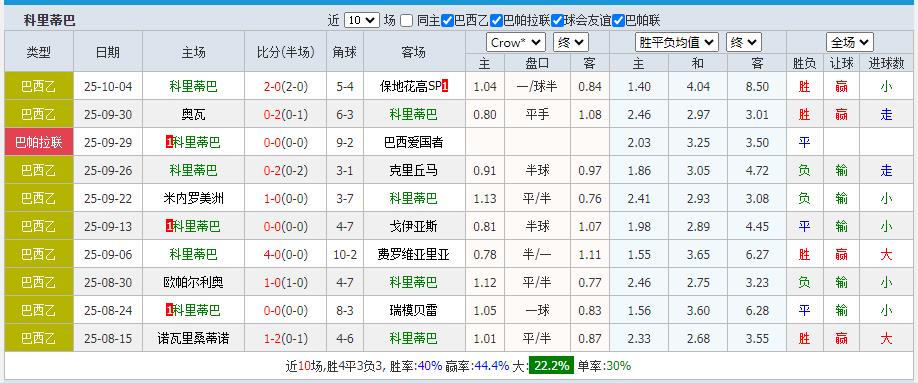
Task: Select the 日期 column header
Action: [108, 52]
